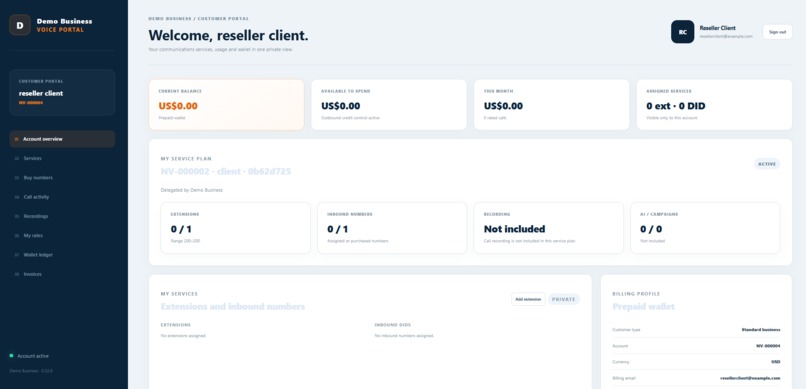The width and height of the screenshot is (806, 389).
Task: Select the Current Balance card
Action: [x=226, y=104]
